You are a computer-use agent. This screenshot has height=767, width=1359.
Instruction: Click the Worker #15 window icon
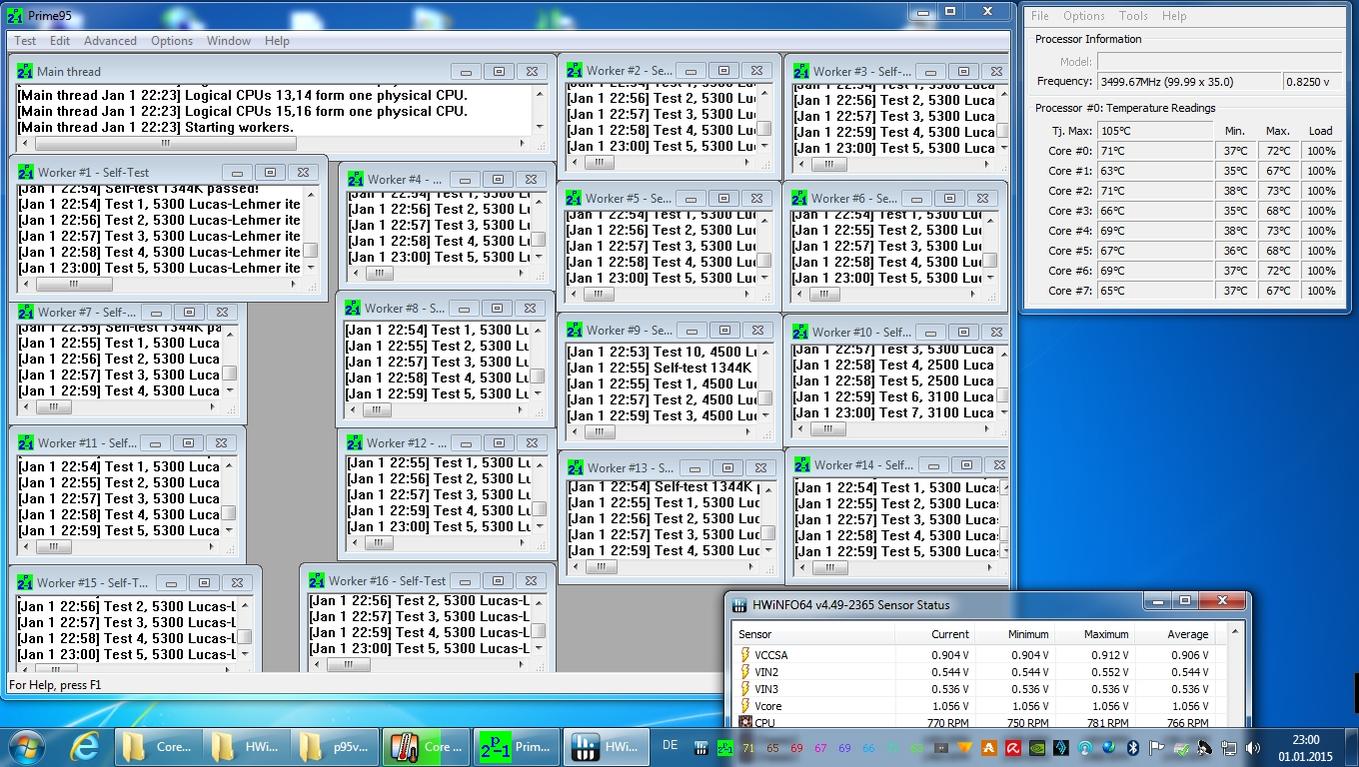pyautogui.click(x=26, y=582)
